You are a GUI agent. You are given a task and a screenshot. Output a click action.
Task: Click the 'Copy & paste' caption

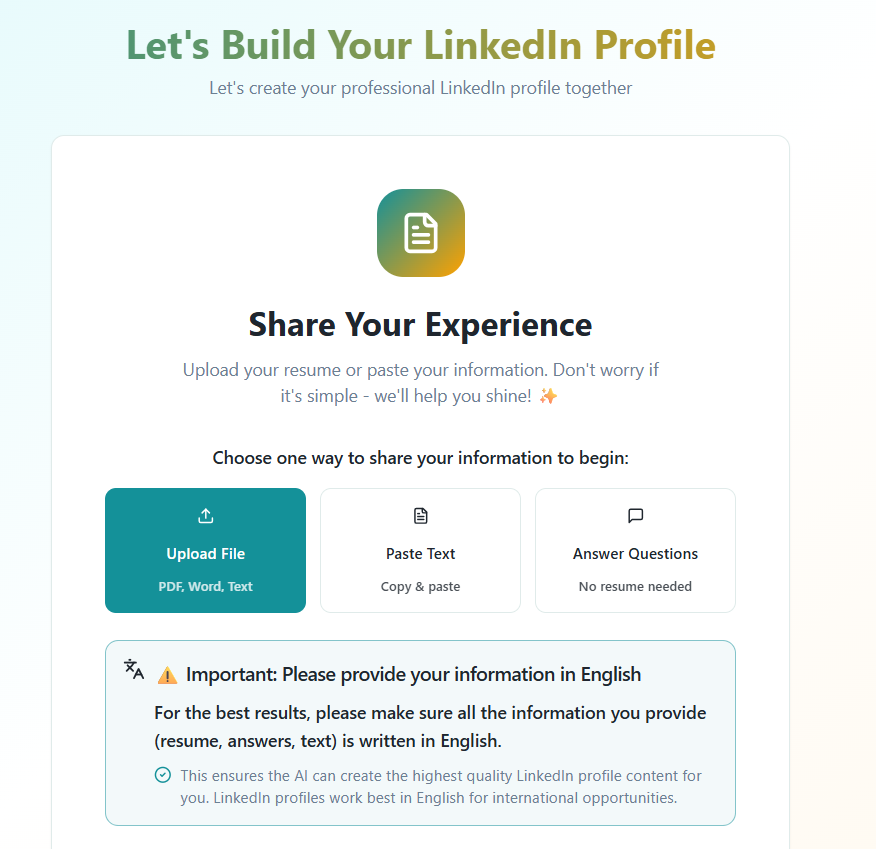(420, 587)
